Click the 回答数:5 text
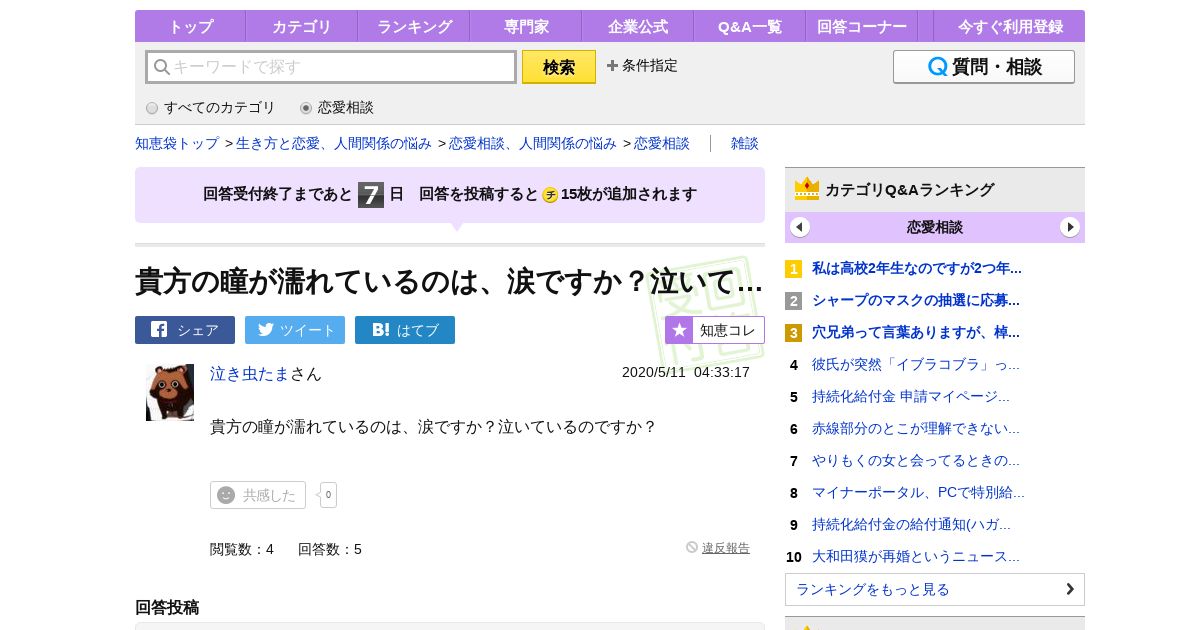 tap(330, 549)
